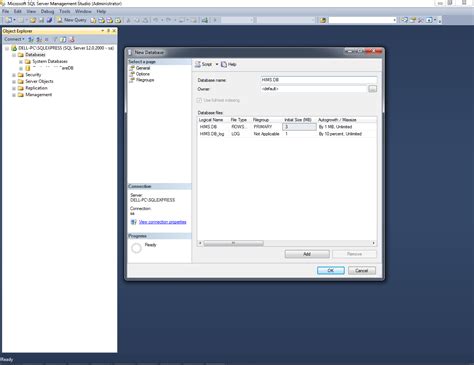The image size is (474, 365).
Task: Click the Undo arrow icon in toolbar
Action: tap(156, 20)
